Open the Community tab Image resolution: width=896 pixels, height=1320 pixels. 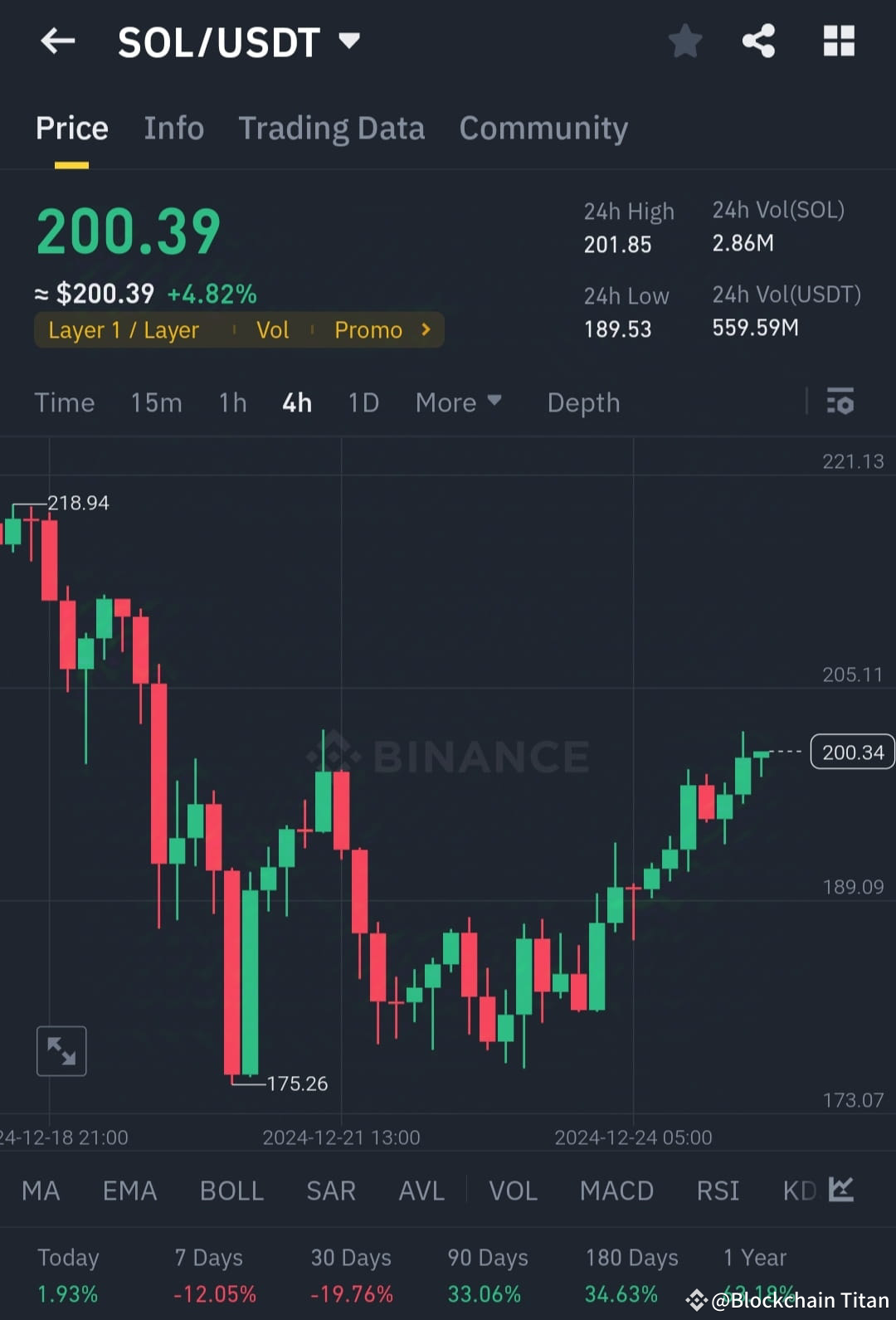pos(543,128)
